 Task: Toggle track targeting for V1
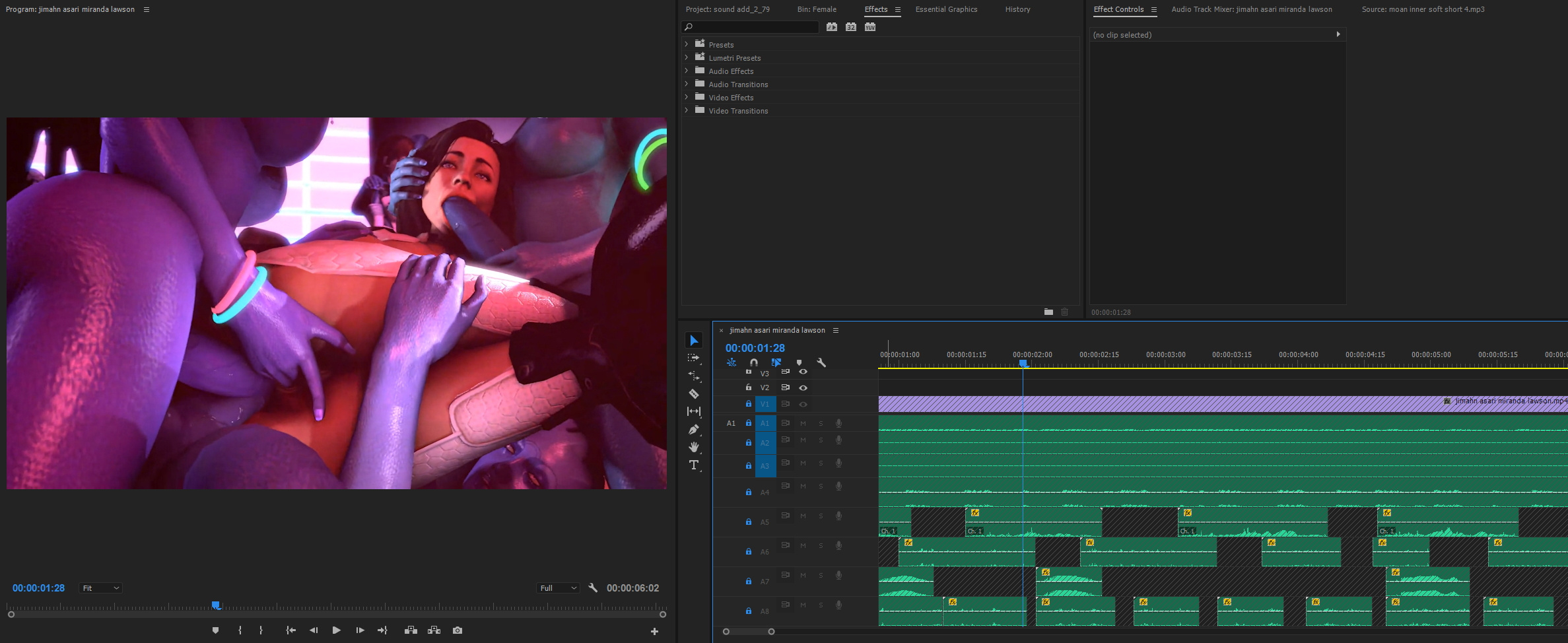[x=765, y=404]
